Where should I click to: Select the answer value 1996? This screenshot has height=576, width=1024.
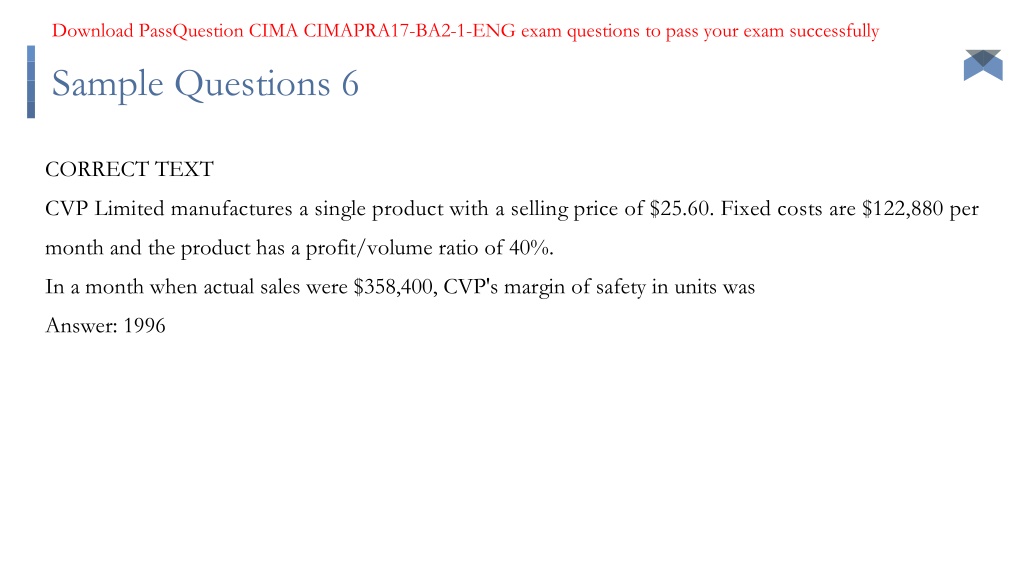[x=144, y=325]
